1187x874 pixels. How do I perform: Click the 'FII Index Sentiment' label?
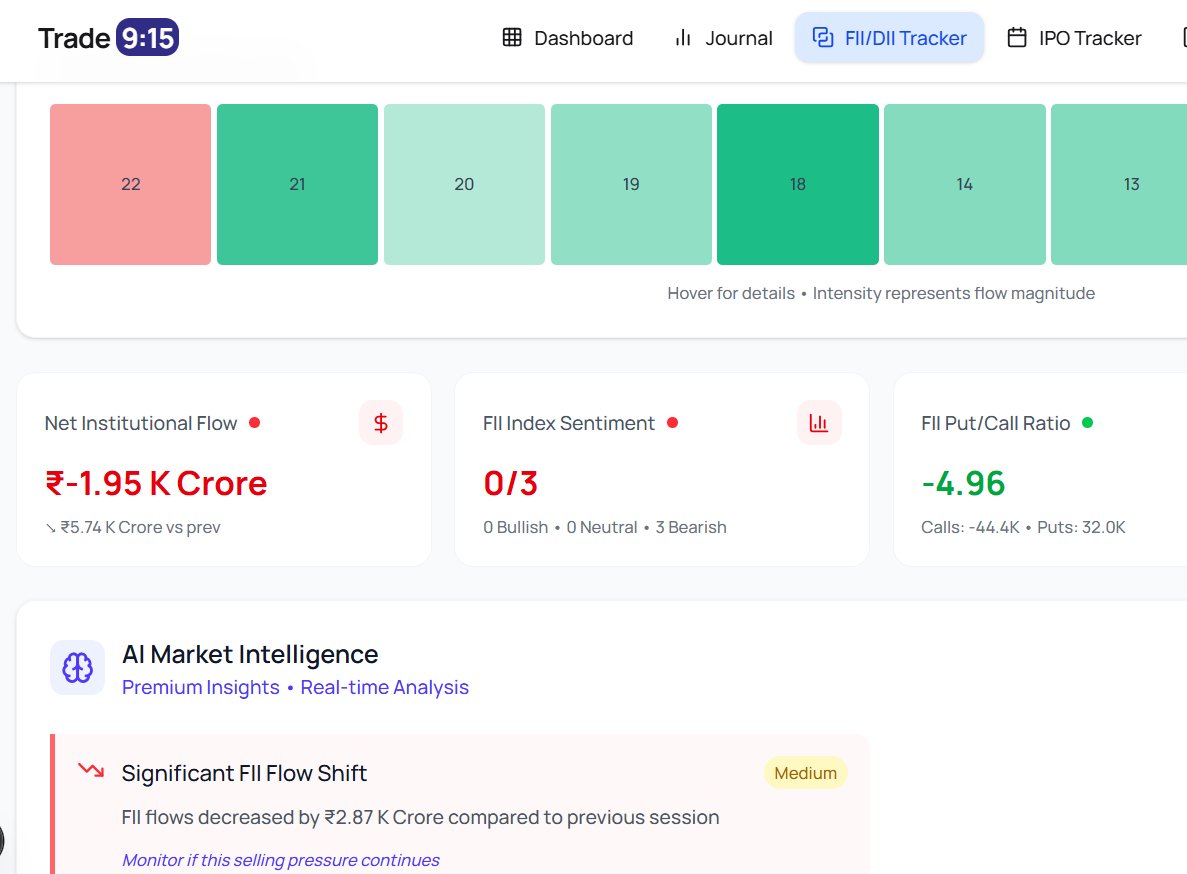tap(569, 423)
